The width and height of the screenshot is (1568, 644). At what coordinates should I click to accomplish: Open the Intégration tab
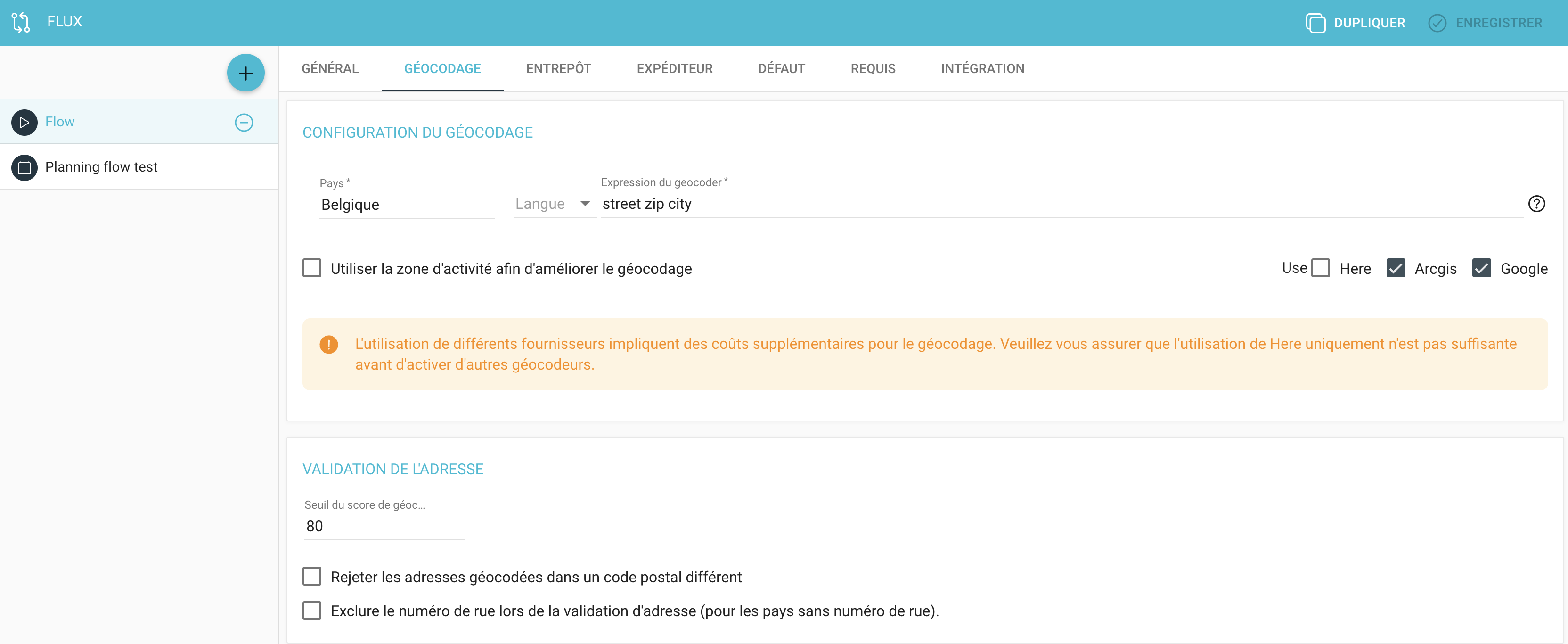pyautogui.click(x=982, y=69)
